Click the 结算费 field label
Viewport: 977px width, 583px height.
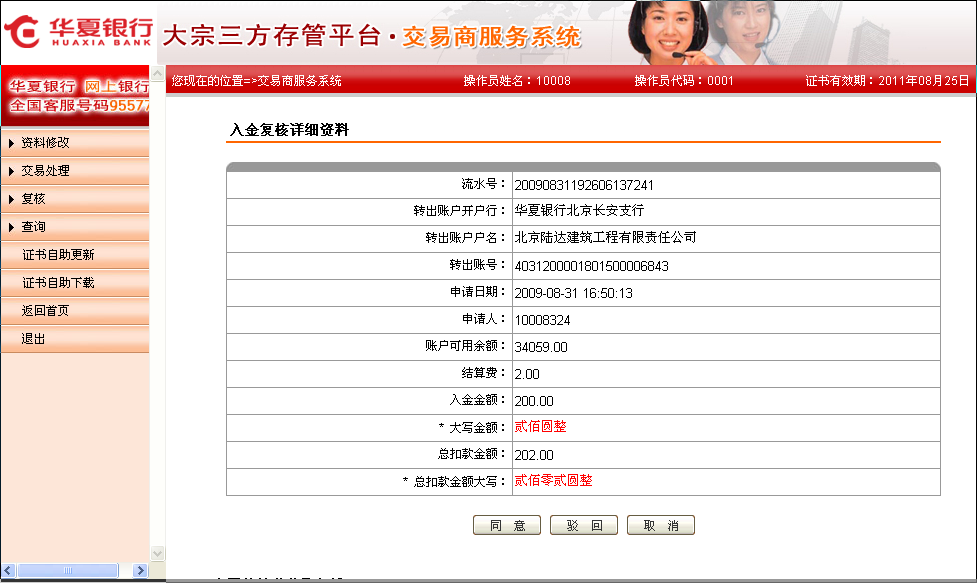point(483,374)
